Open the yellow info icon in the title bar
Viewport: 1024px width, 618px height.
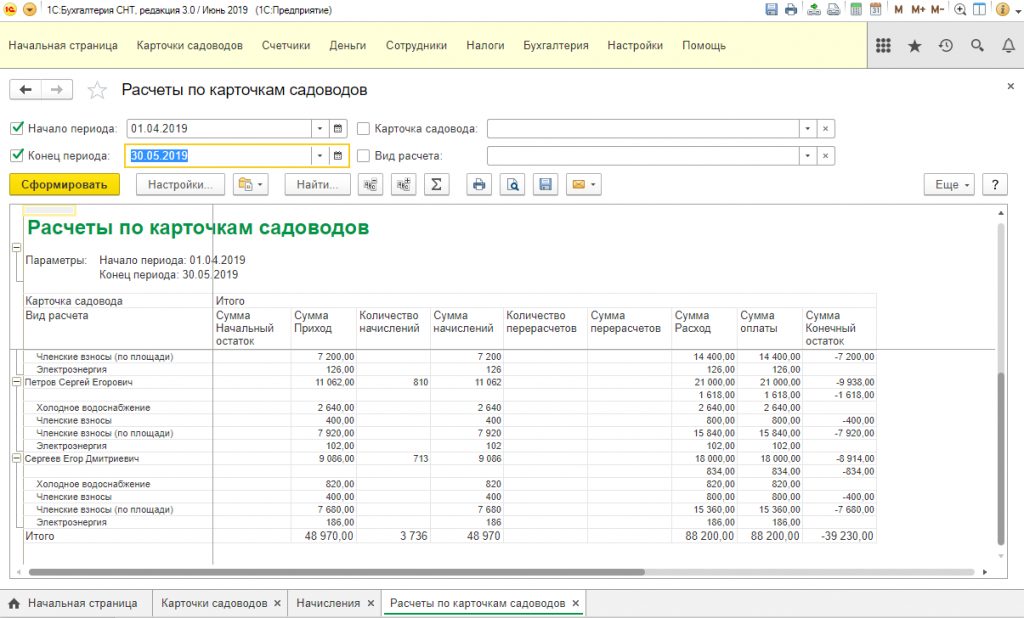tap(1002, 10)
